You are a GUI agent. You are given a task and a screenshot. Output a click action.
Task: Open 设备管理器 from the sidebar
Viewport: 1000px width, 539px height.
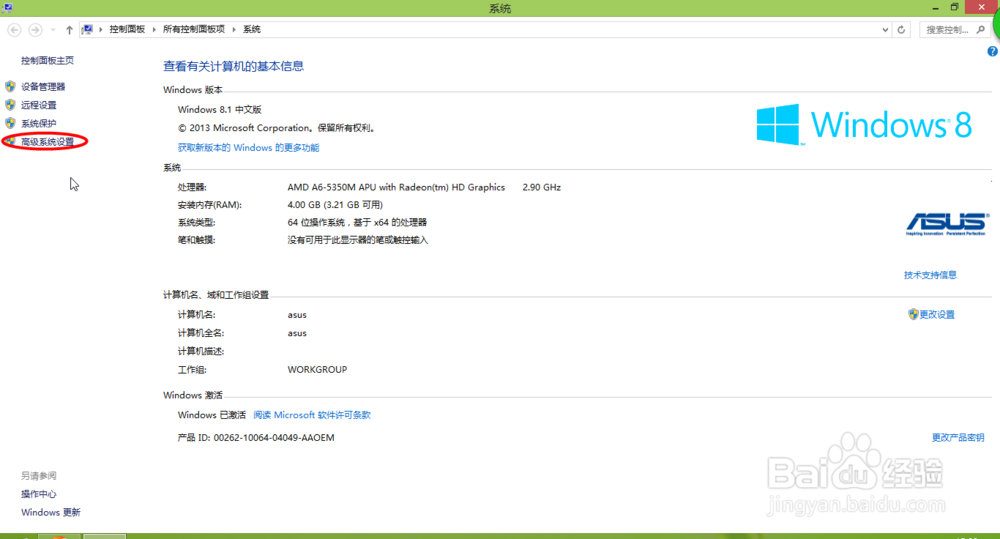[43, 87]
